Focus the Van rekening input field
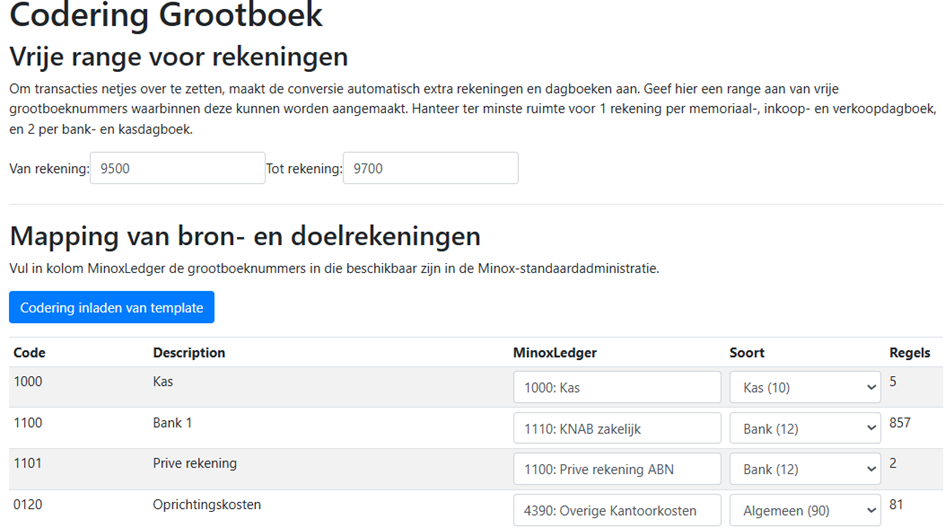Viewport: 945px width, 528px height. tap(178, 168)
